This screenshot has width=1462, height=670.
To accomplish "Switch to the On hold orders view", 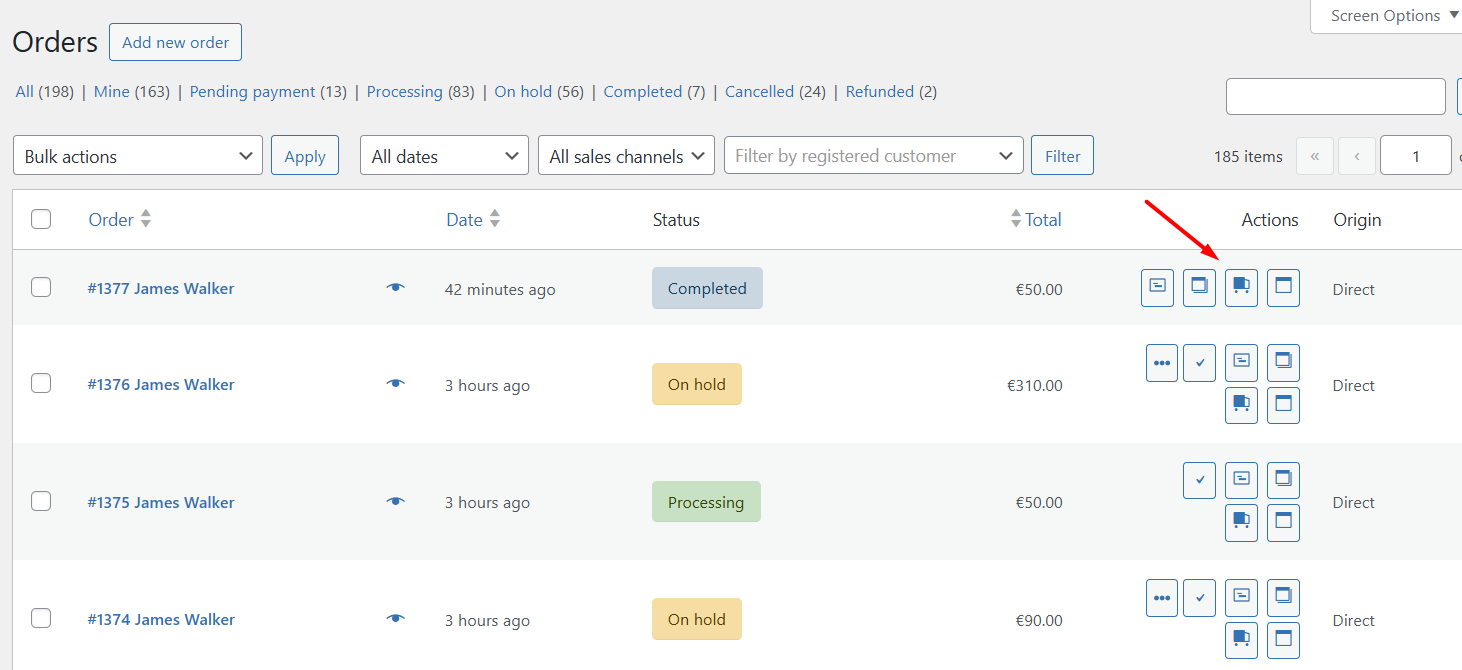I will tap(523, 92).
